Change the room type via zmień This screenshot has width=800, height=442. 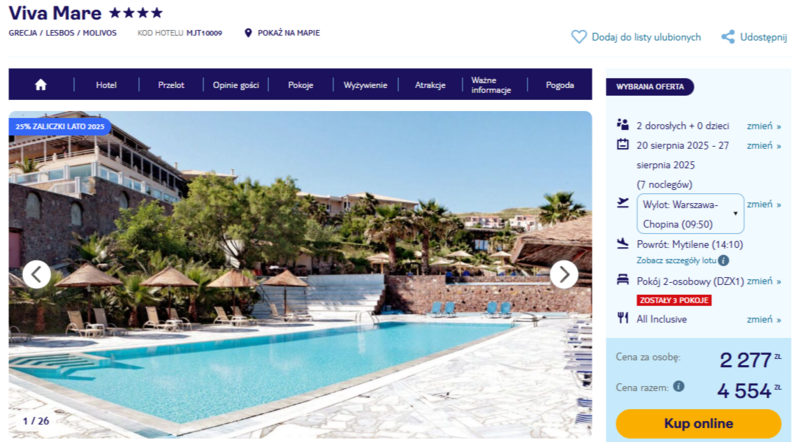764,281
